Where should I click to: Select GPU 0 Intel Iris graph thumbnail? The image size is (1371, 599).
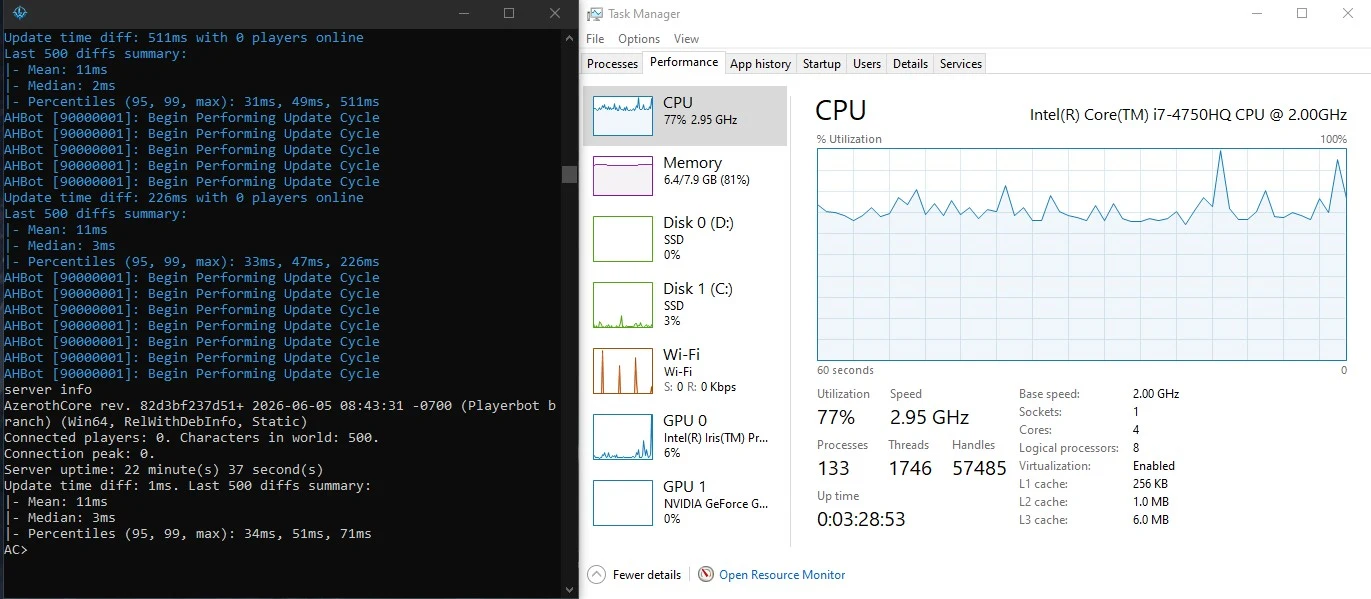(x=624, y=437)
